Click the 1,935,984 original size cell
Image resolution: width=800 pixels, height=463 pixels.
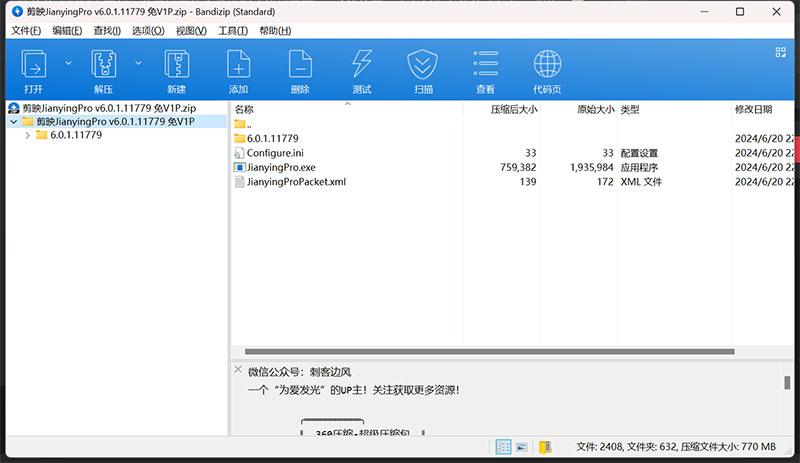point(592,167)
